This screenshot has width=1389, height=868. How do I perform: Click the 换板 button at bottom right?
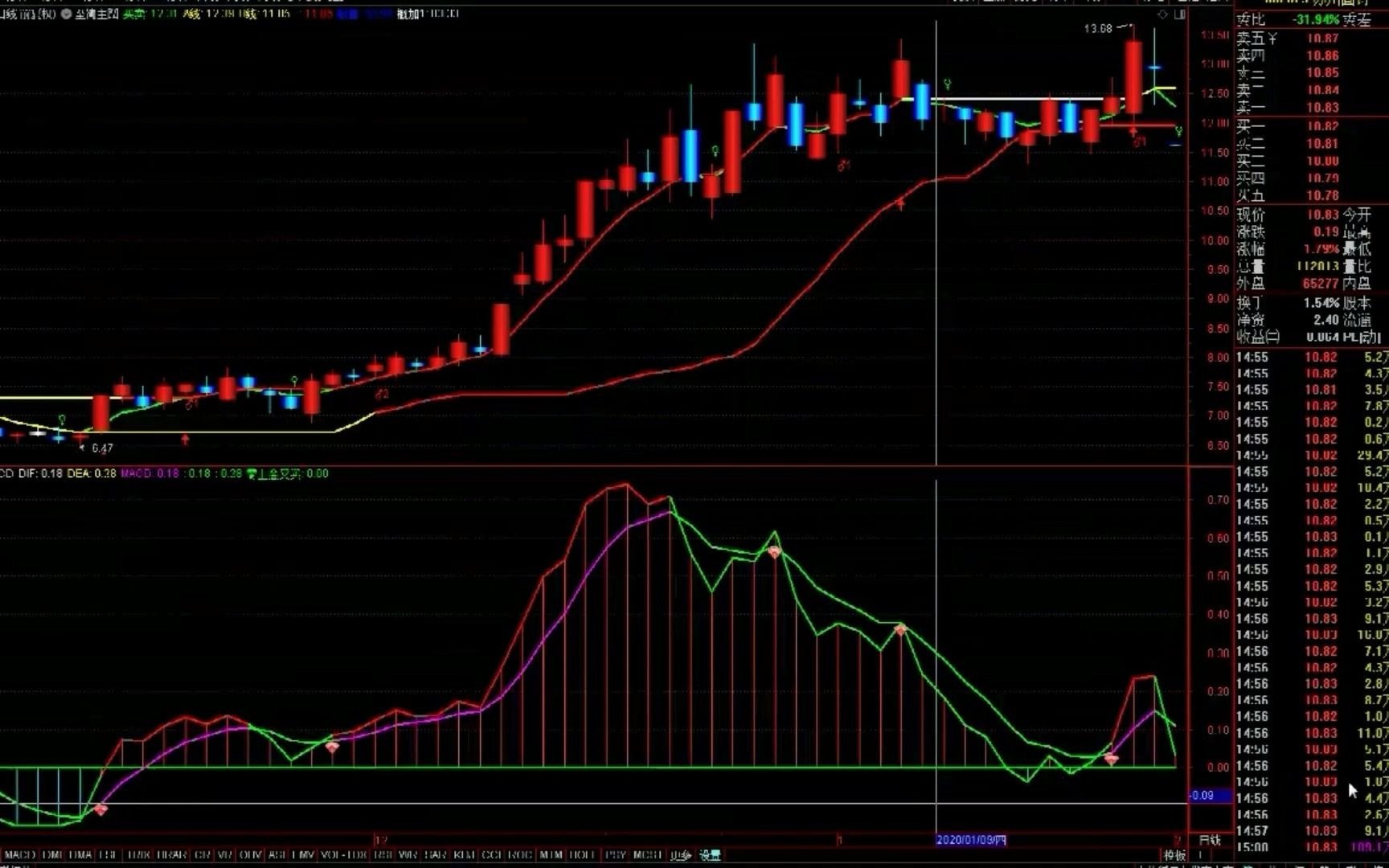pos(1174,855)
